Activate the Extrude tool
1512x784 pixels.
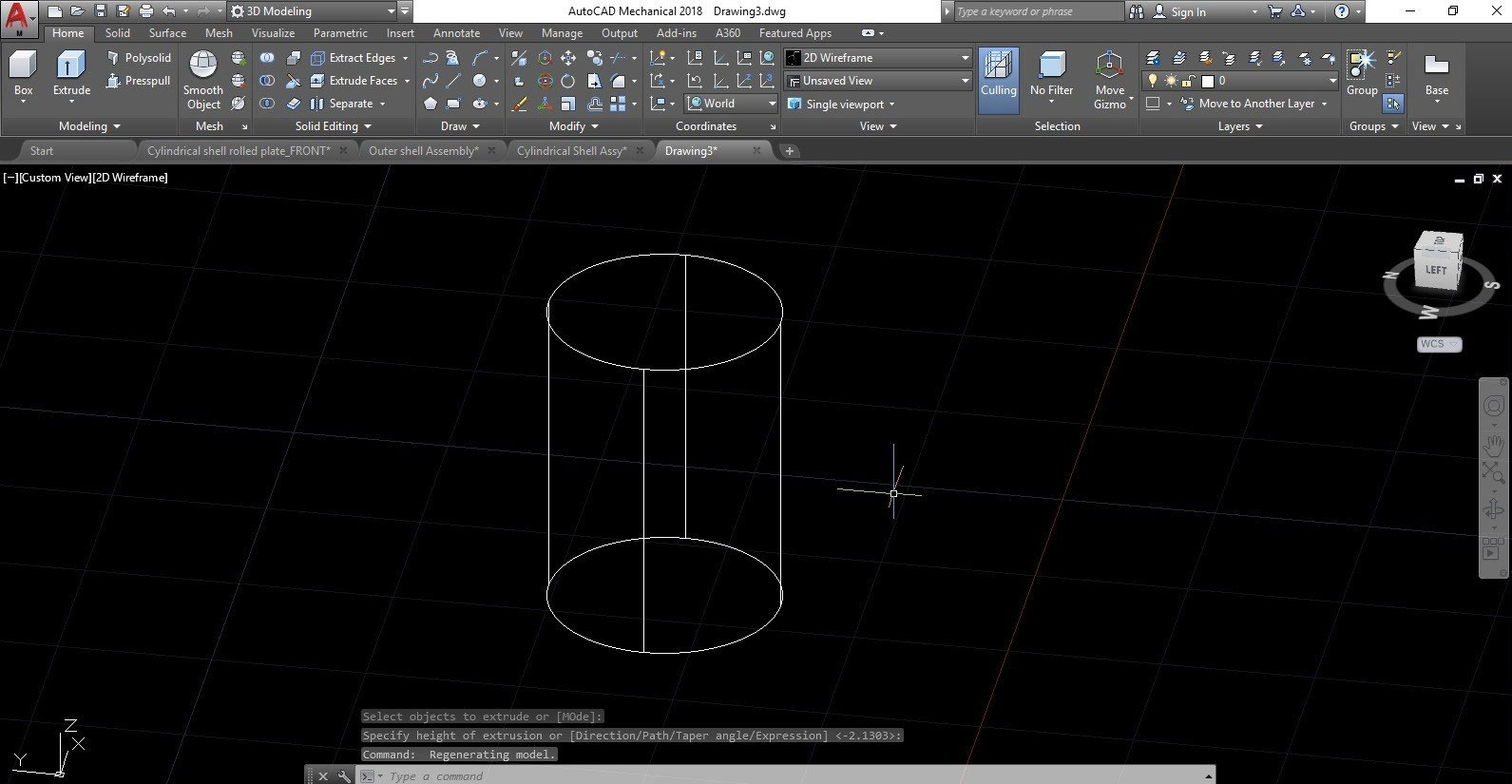71,73
